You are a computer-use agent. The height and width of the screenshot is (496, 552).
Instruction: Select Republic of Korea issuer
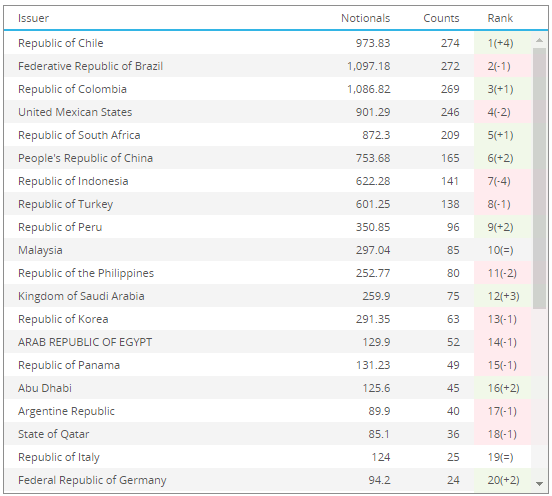click(x=63, y=319)
